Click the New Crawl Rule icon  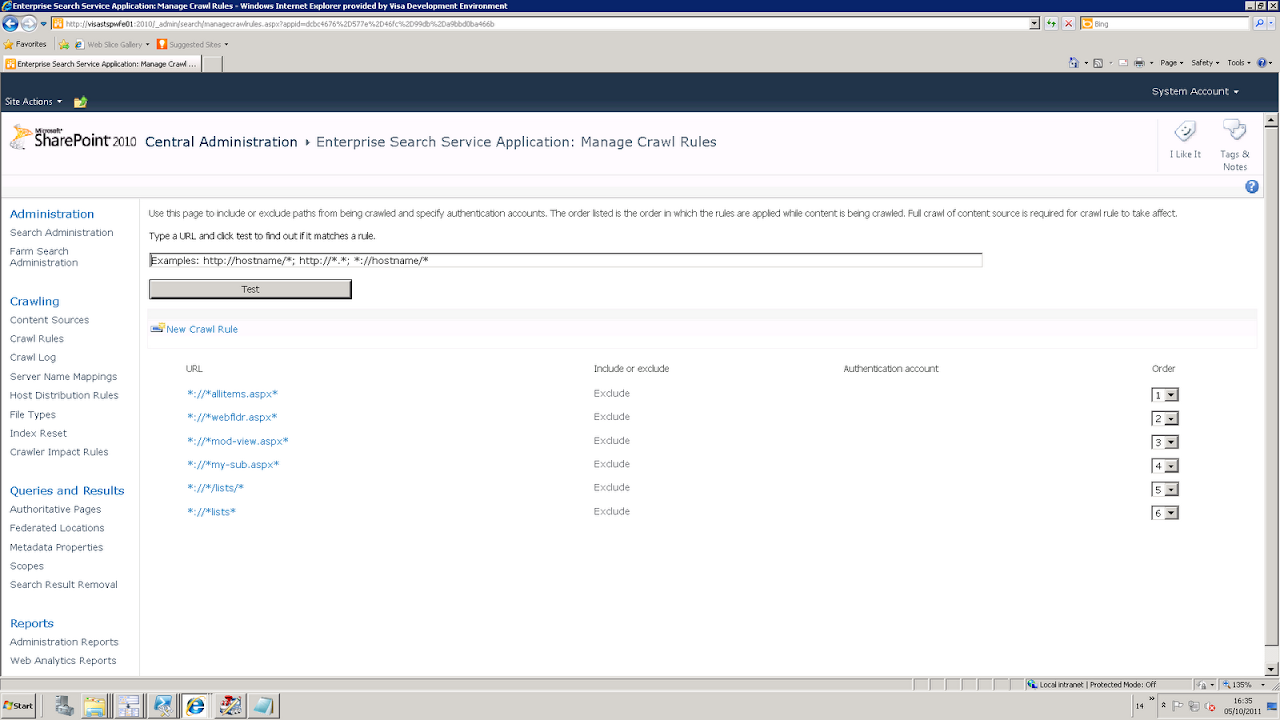pos(157,328)
